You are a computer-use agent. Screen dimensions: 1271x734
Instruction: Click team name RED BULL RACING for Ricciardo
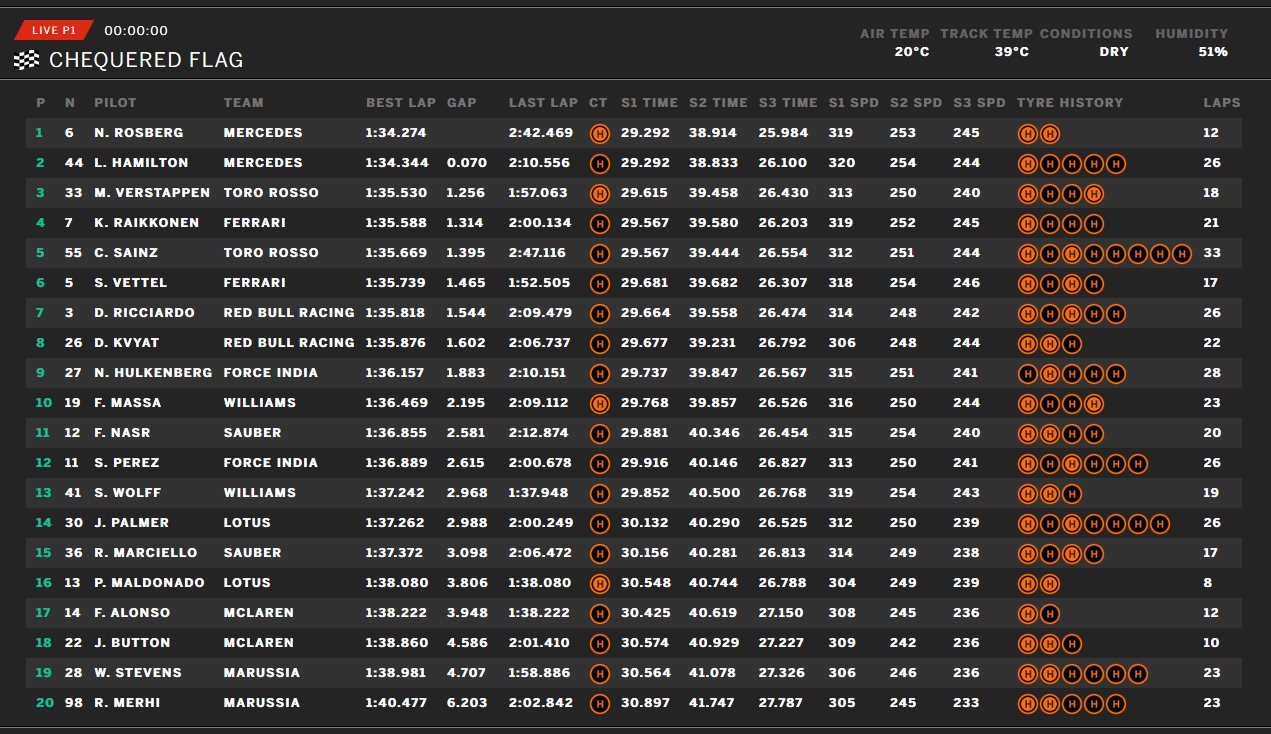tap(289, 313)
